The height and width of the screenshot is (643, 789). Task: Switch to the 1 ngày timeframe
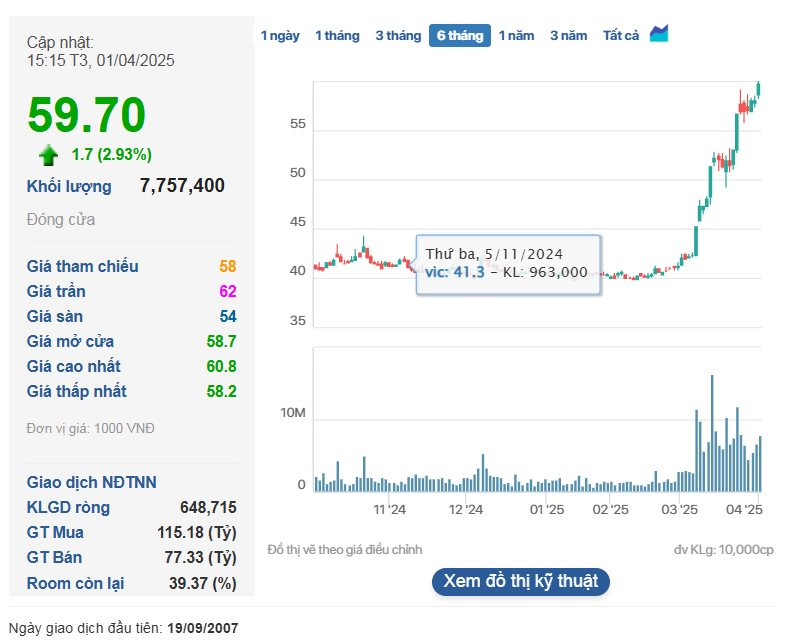(280, 36)
